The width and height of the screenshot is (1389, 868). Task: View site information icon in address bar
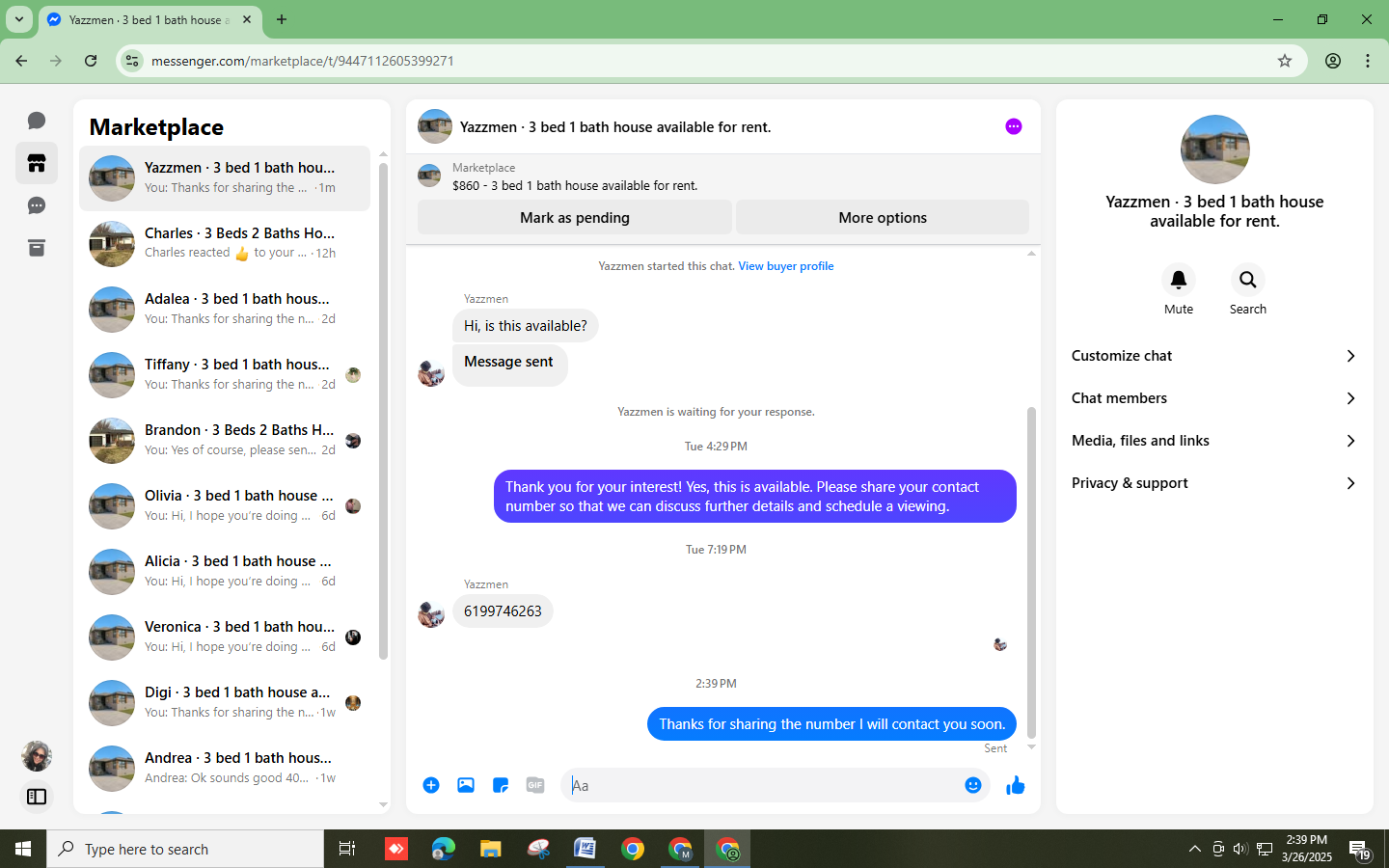(x=132, y=61)
